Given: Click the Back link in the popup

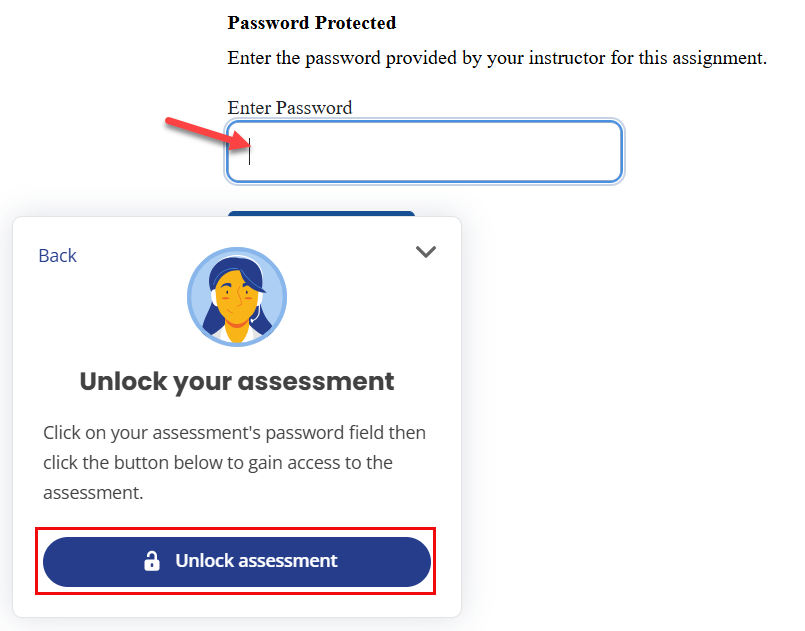Looking at the screenshot, I should [x=57, y=255].
